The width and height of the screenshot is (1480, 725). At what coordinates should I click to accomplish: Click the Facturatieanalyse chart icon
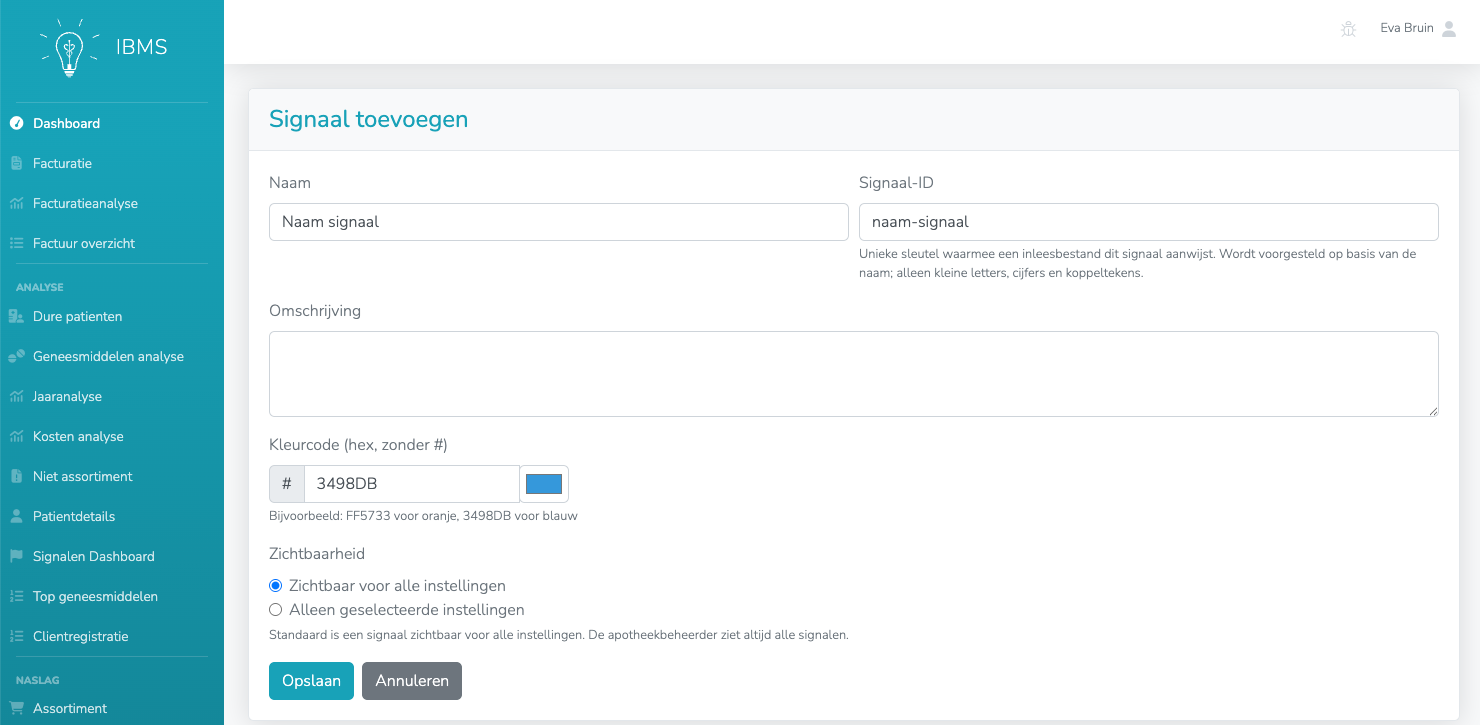pos(16,204)
